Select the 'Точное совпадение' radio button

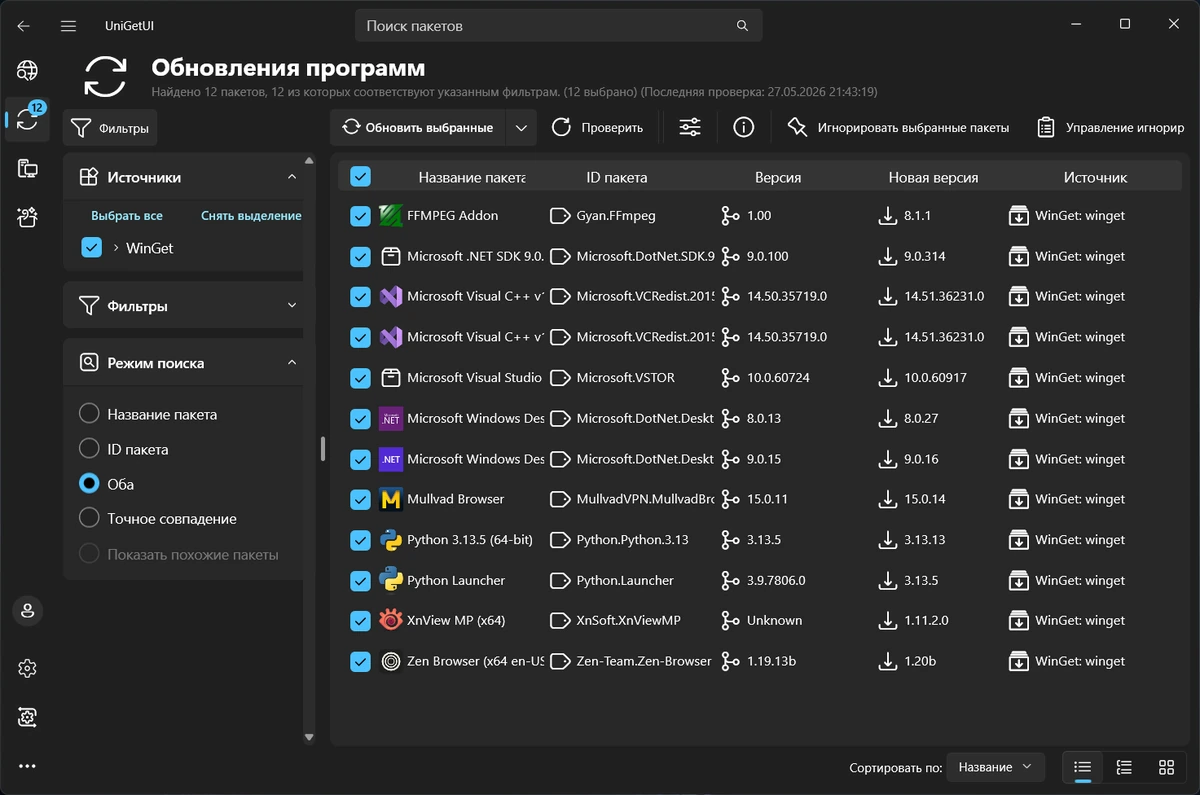coord(89,519)
